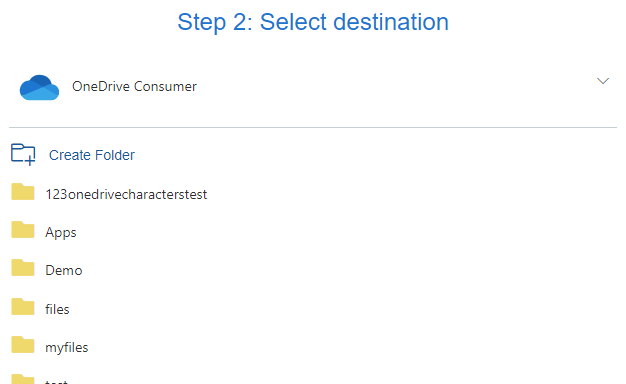Screen dimensions: 626x384
Task: Choose the myfiles folder name
Action: (67, 348)
